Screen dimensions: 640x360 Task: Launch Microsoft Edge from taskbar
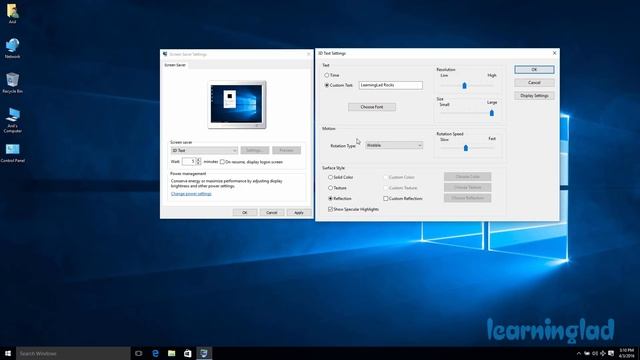[155, 353]
